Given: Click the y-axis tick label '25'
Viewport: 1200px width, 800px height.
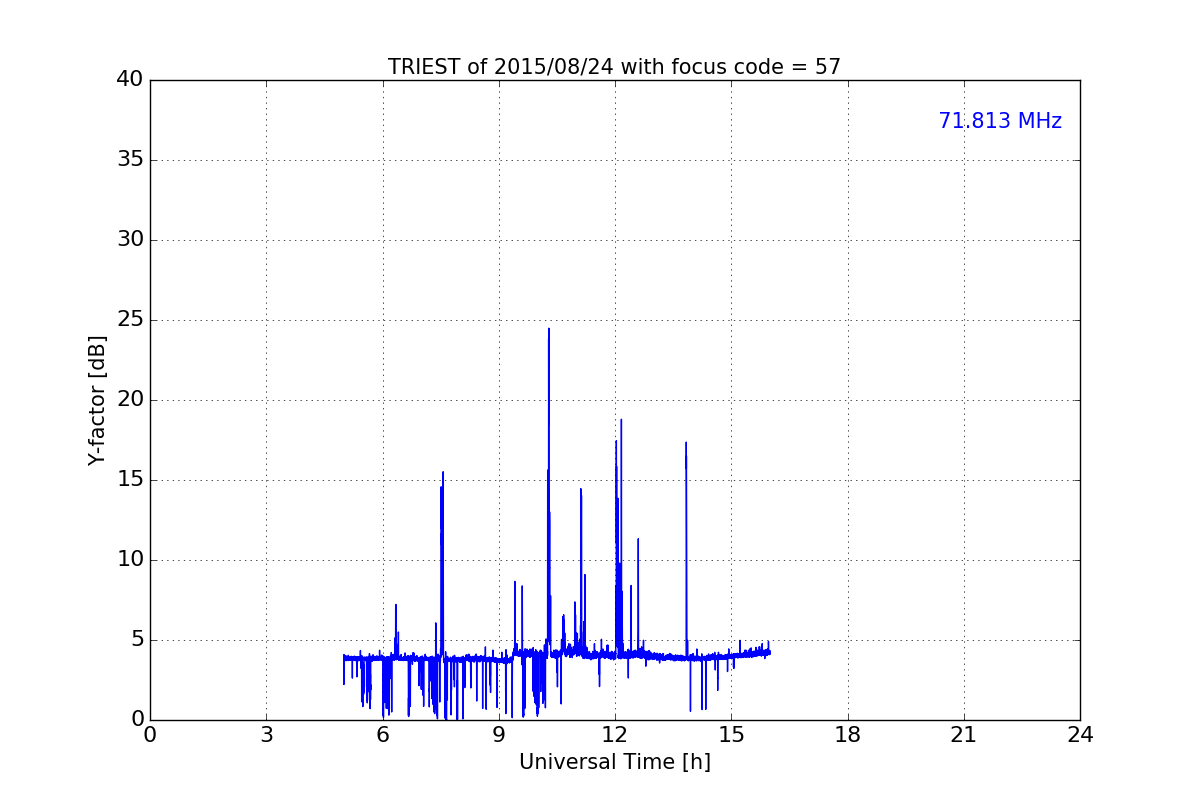Looking at the screenshot, I should coord(129,320).
